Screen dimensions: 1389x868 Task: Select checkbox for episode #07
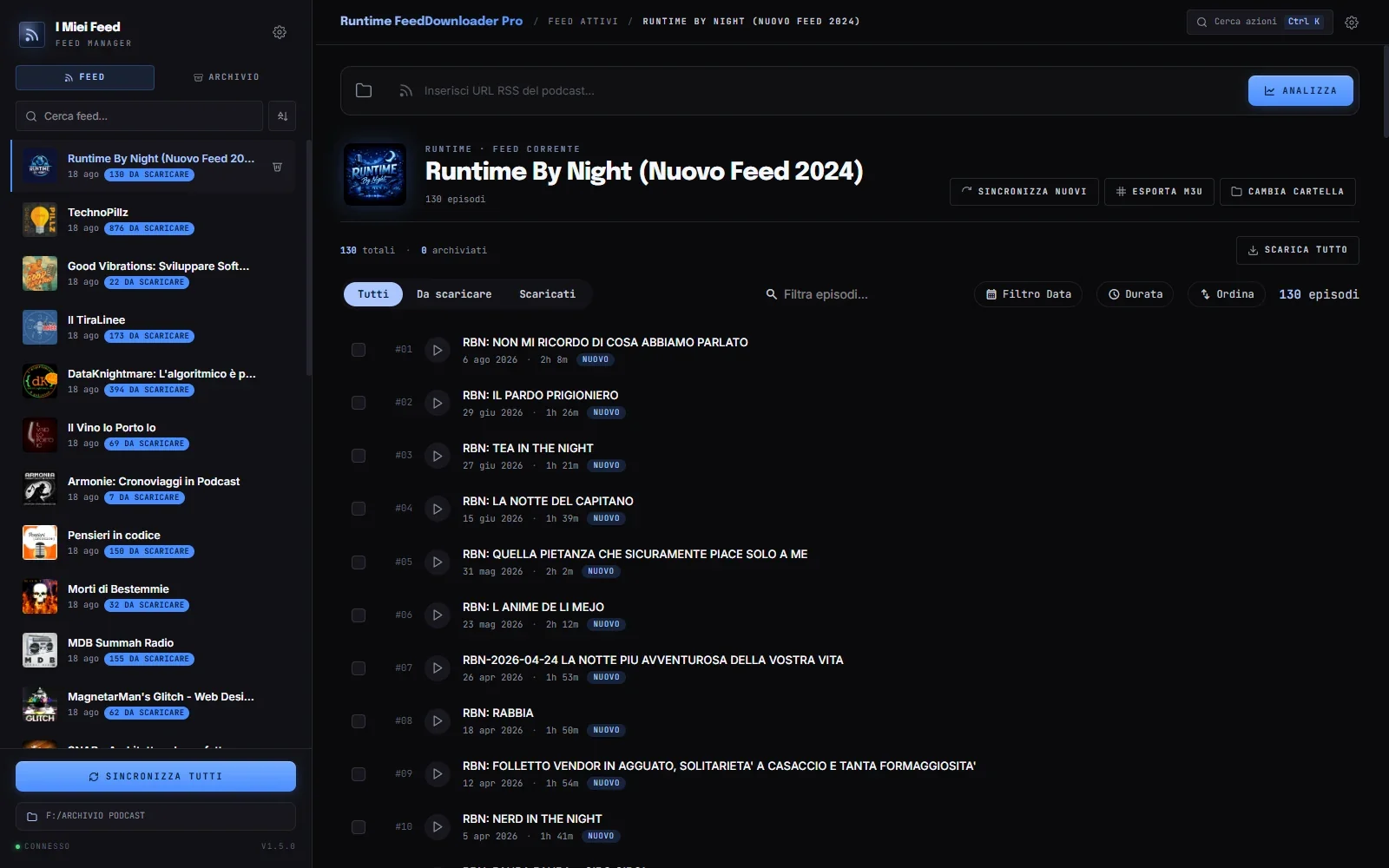[x=359, y=667]
